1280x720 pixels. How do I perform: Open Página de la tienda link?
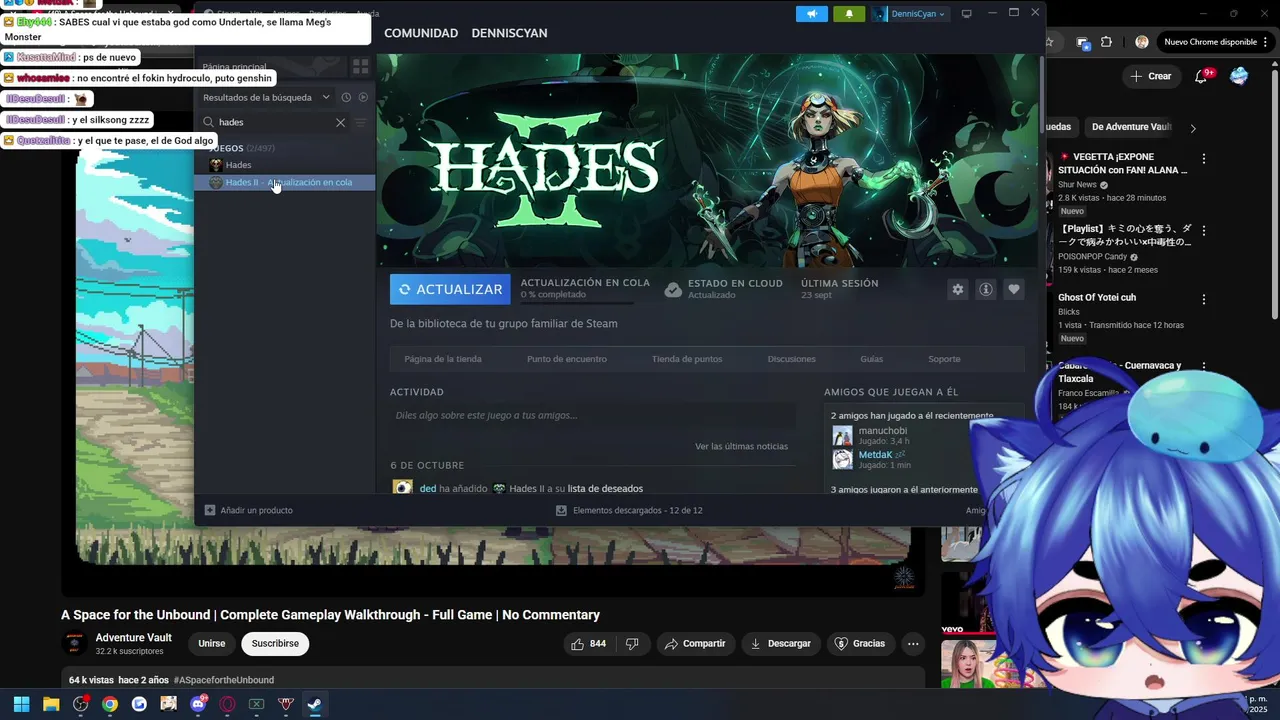click(x=443, y=359)
